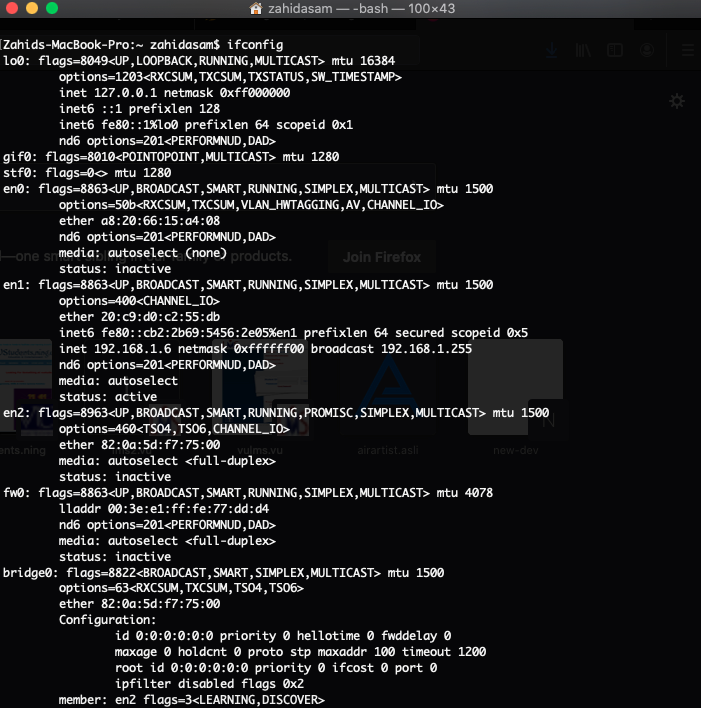Viewport: 701px width, 708px height.
Task: Minimize Terminal with the yellow button
Action: (x=32, y=8)
